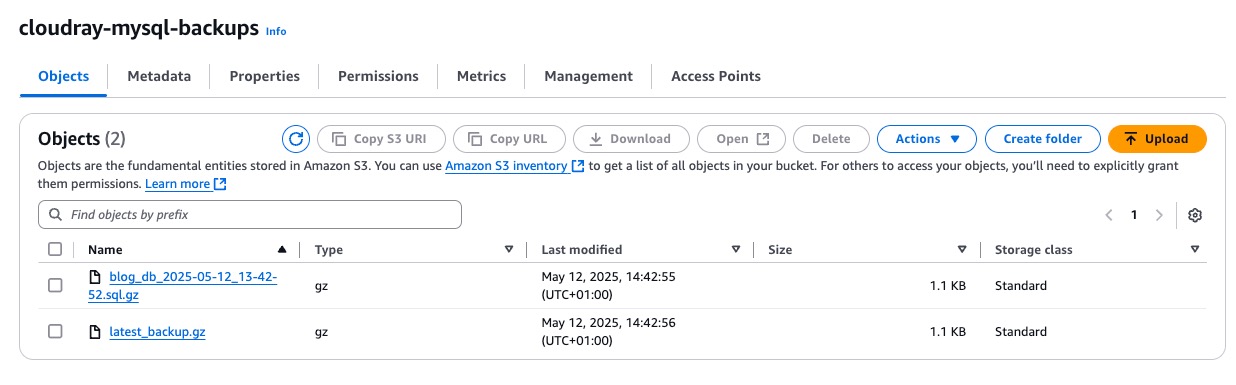Sort by Type column arrow
This screenshot has width=1236, height=385.
pyautogui.click(x=509, y=250)
